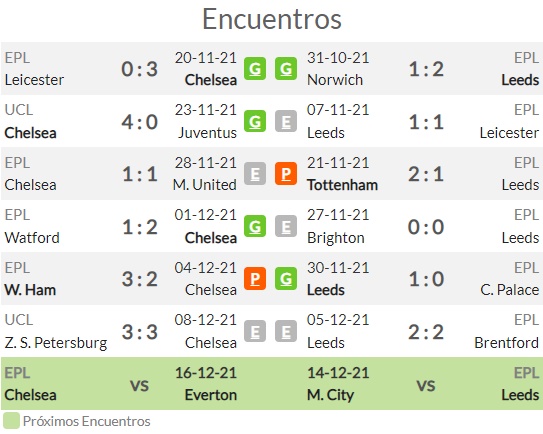The width and height of the screenshot is (543, 434).
Task: Click the Tottenham team name
Action: (342, 185)
